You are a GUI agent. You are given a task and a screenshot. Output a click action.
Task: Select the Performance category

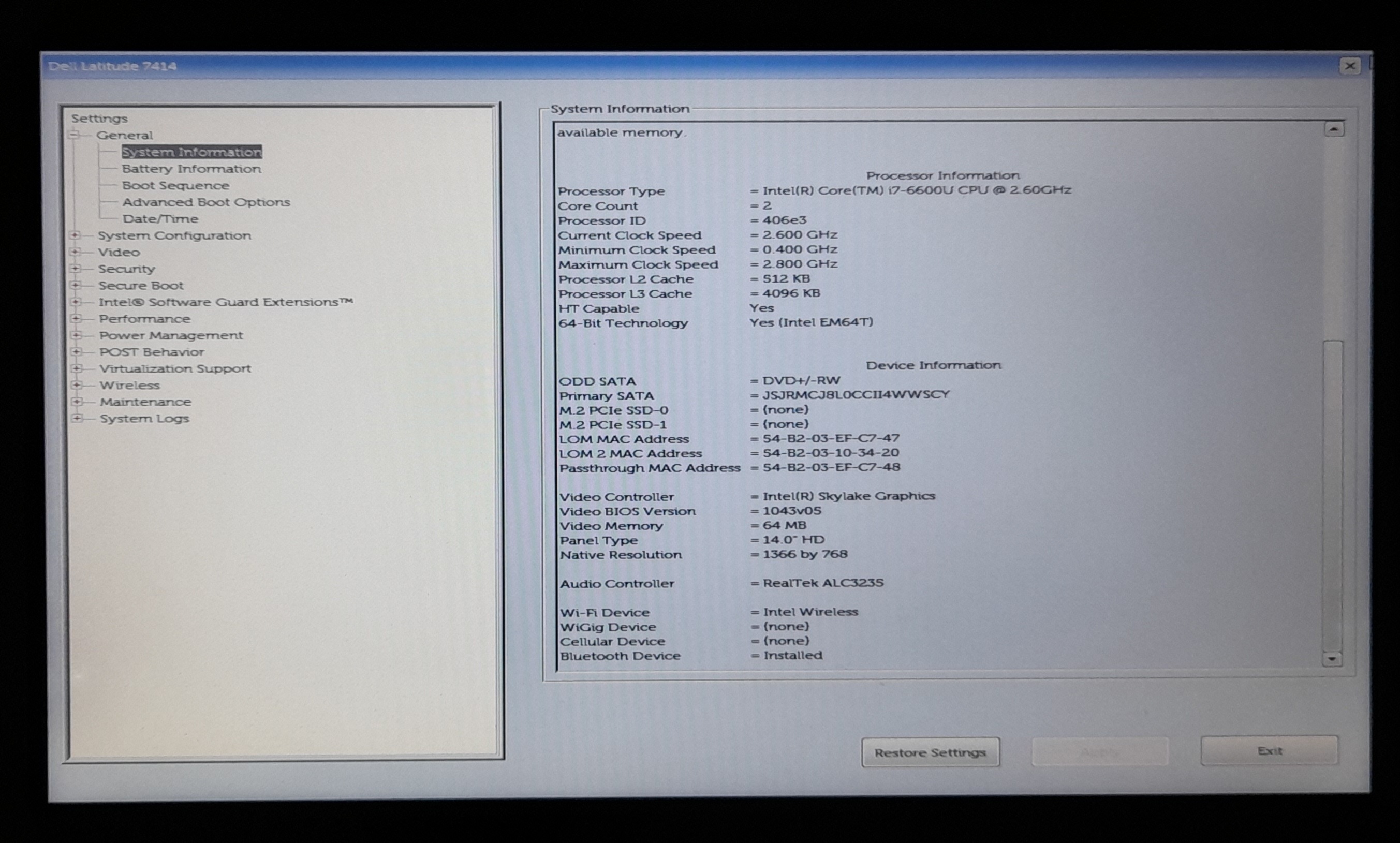click(144, 319)
